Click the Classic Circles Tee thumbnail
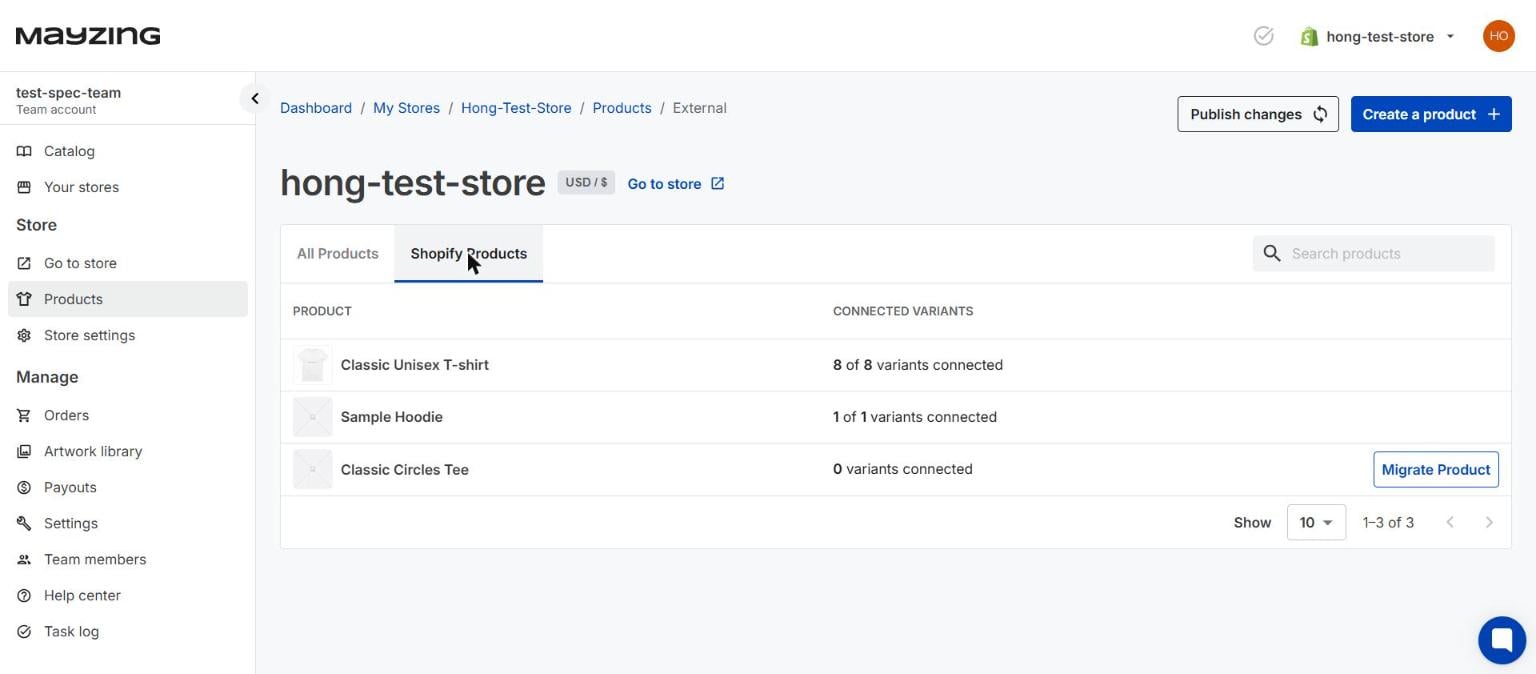This screenshot has width=1536, height=674. tap(313, 469)
